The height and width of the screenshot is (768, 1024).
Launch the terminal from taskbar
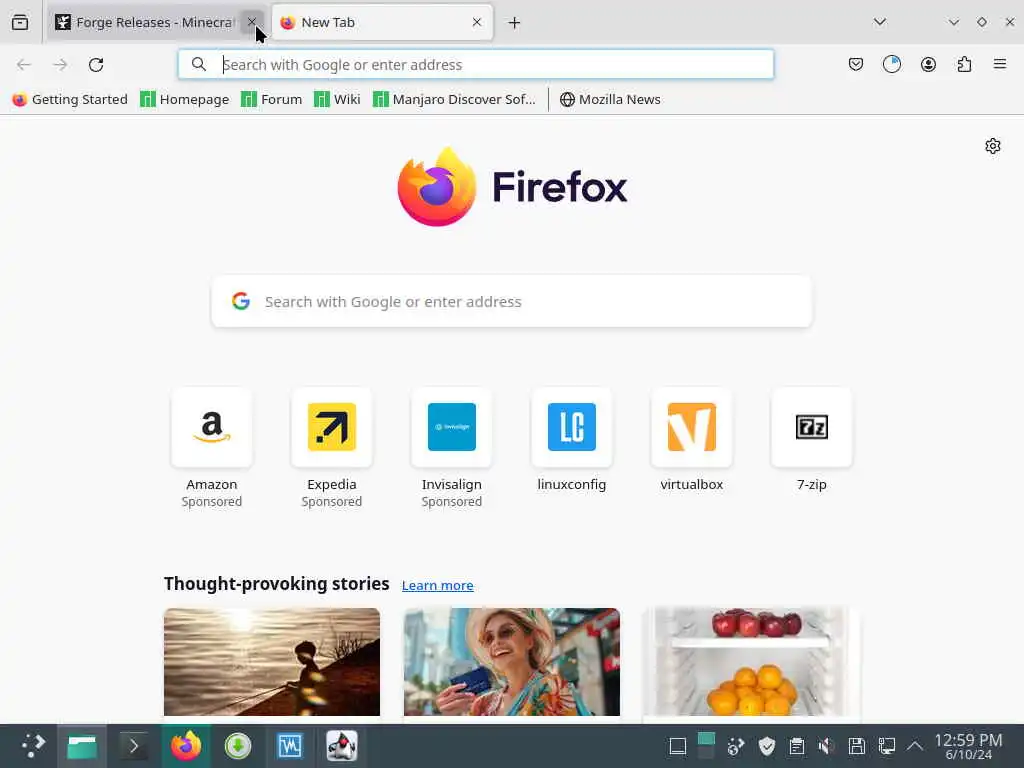(x=134, y=746)
